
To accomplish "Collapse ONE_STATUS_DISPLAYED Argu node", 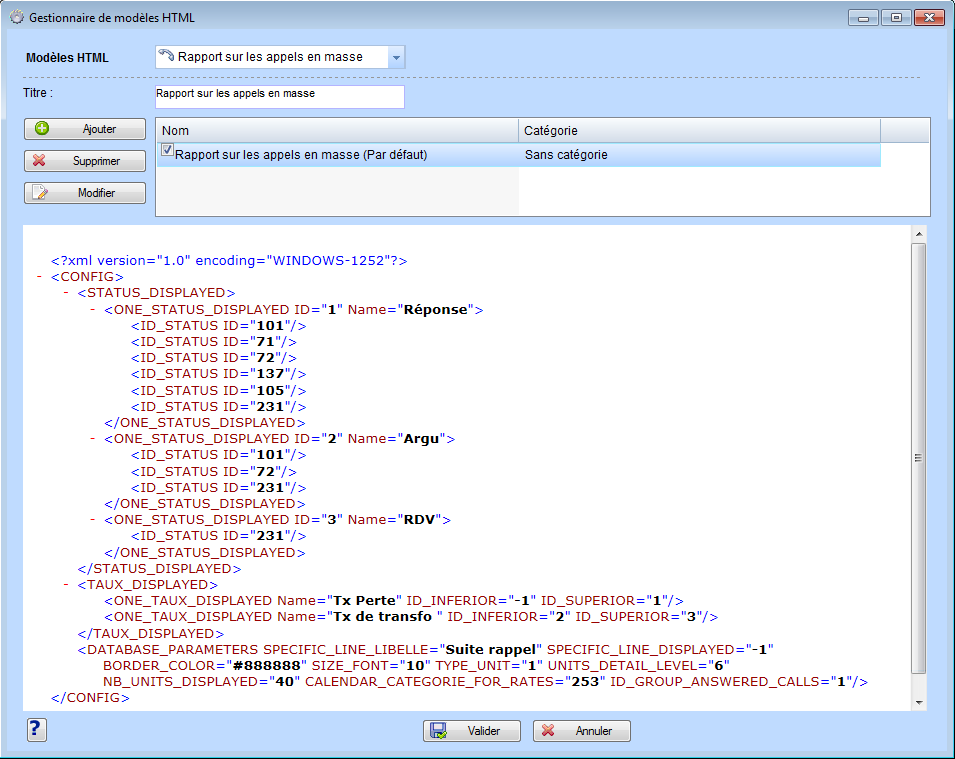I will (93, 439).
